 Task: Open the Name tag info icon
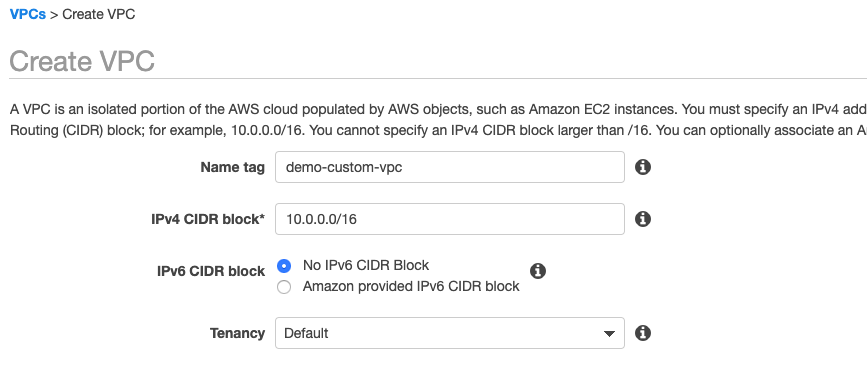pyautogui.click(x=643, y=167)
